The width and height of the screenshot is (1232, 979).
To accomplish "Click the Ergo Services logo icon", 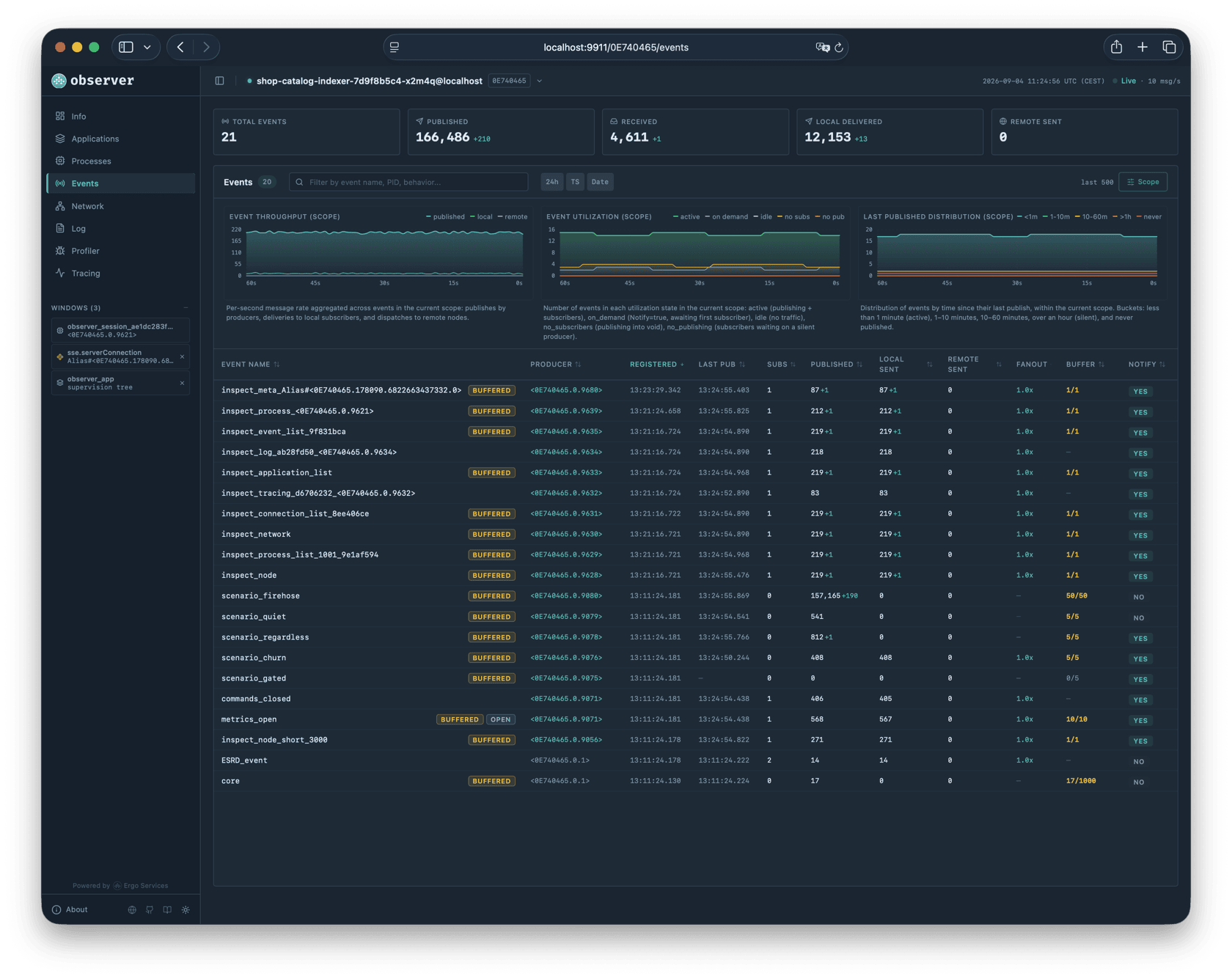I will click(117, 886).
